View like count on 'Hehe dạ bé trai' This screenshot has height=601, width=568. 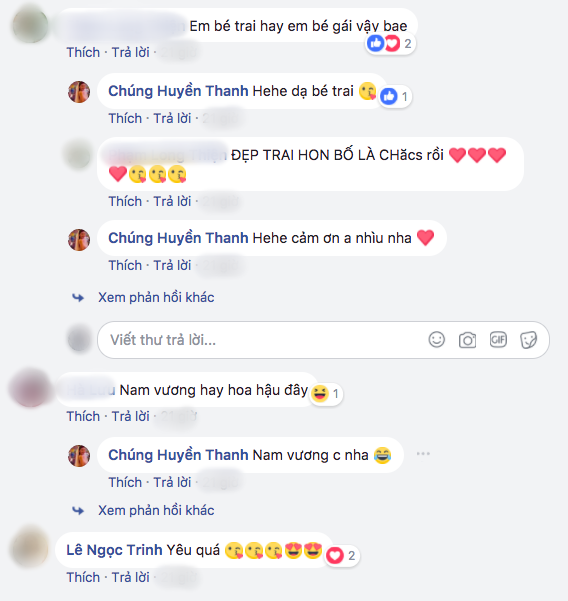click(395, 97)
